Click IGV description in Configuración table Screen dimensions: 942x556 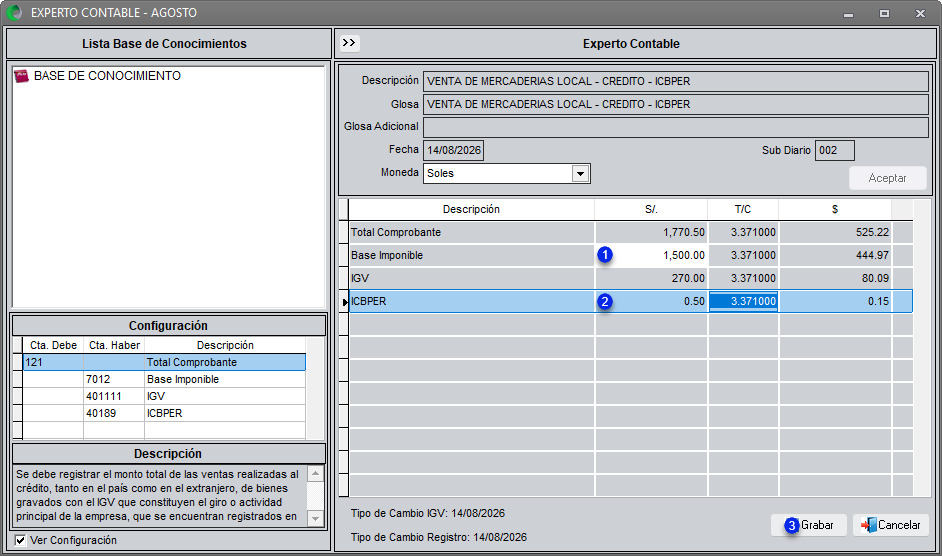click(x=225, y=396)
